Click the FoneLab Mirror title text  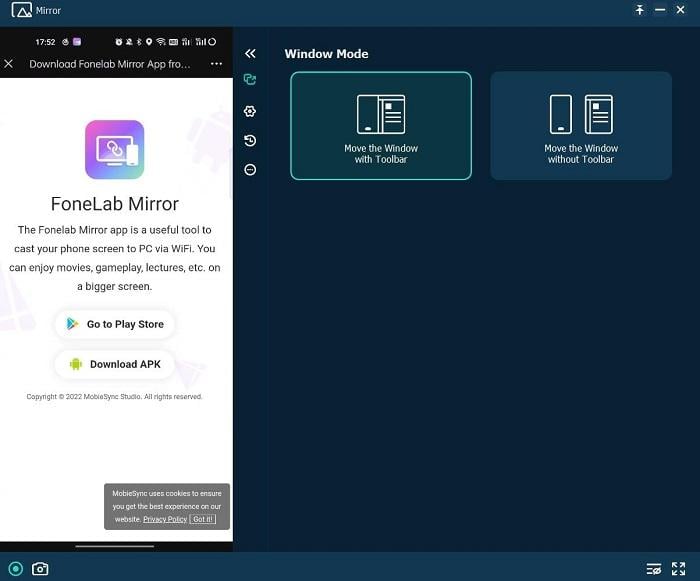coord(115,204)
